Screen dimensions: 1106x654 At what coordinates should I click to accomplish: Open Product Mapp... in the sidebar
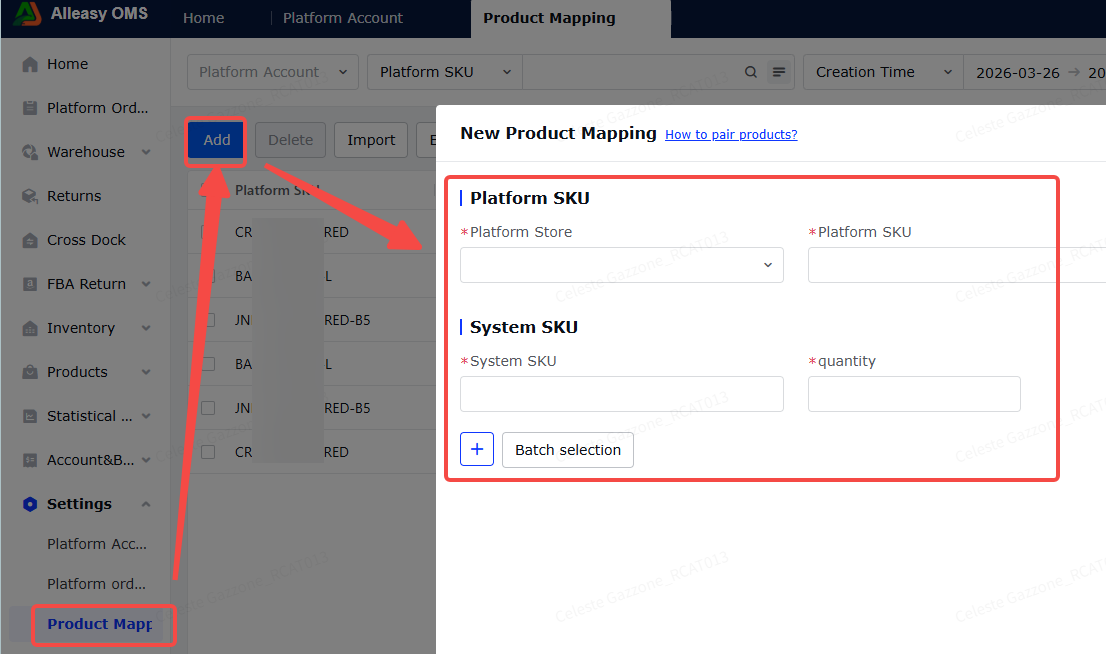pos(99,624)
